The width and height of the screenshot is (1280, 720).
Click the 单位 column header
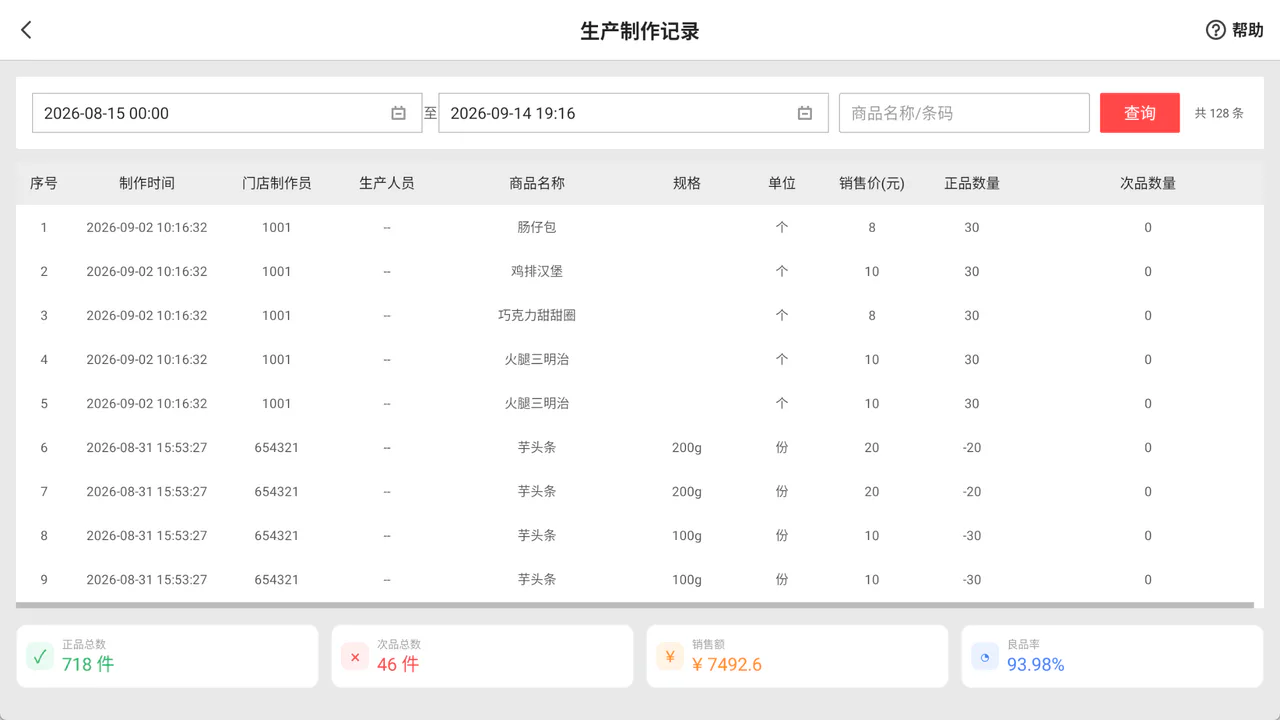point(782,183)
